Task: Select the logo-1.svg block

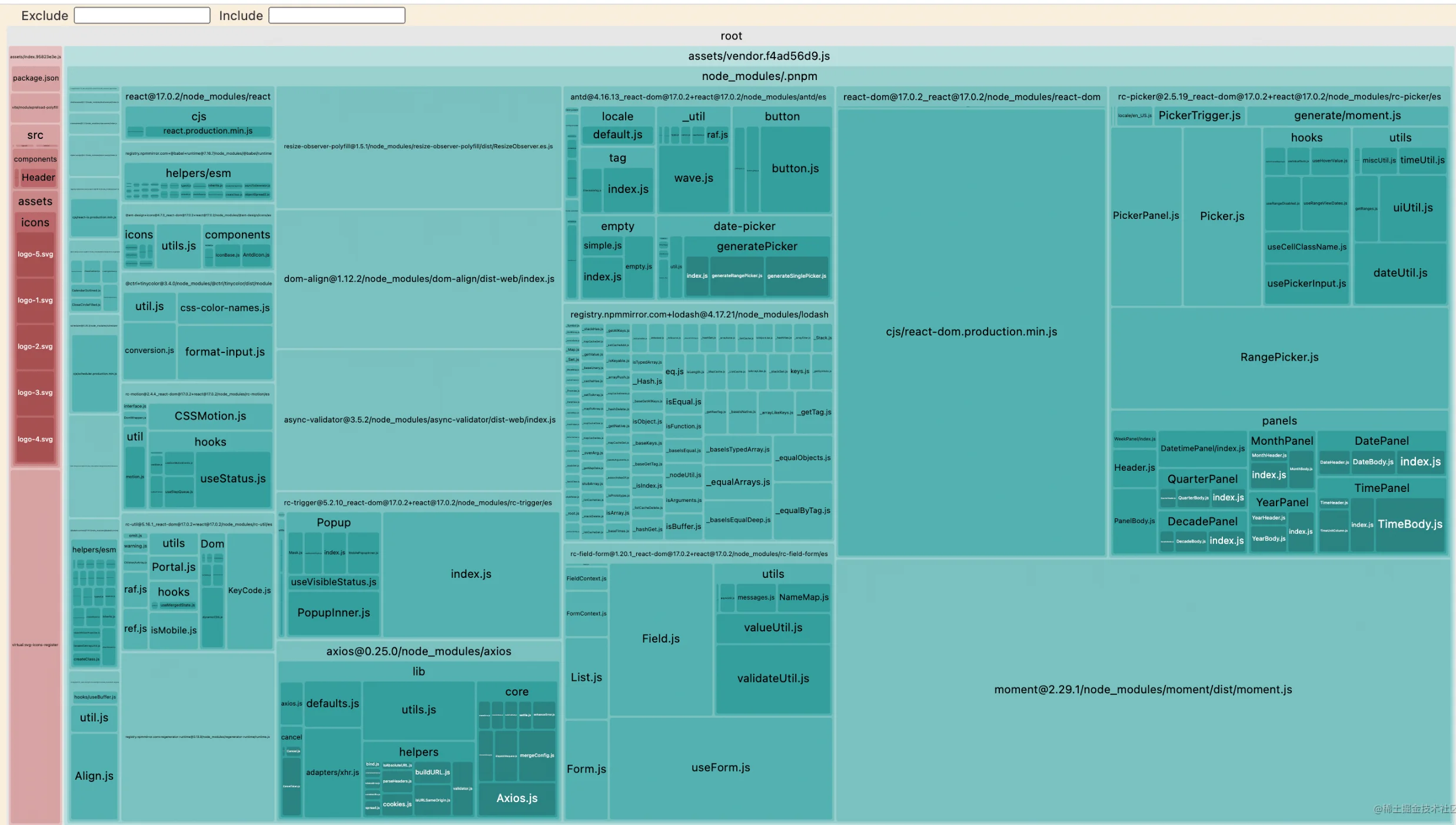Action: [35, 300]
